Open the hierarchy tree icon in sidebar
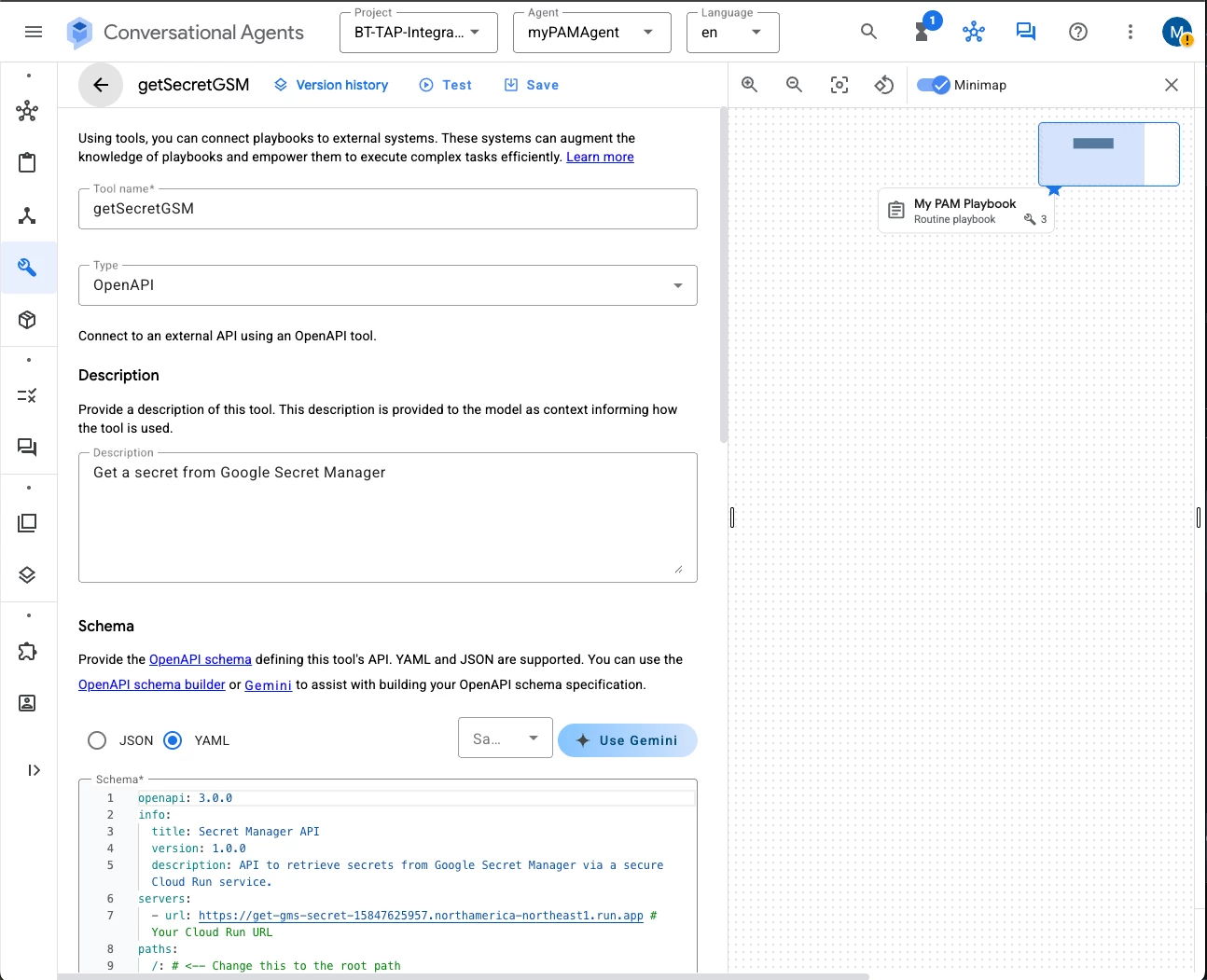 click(27, 215)
